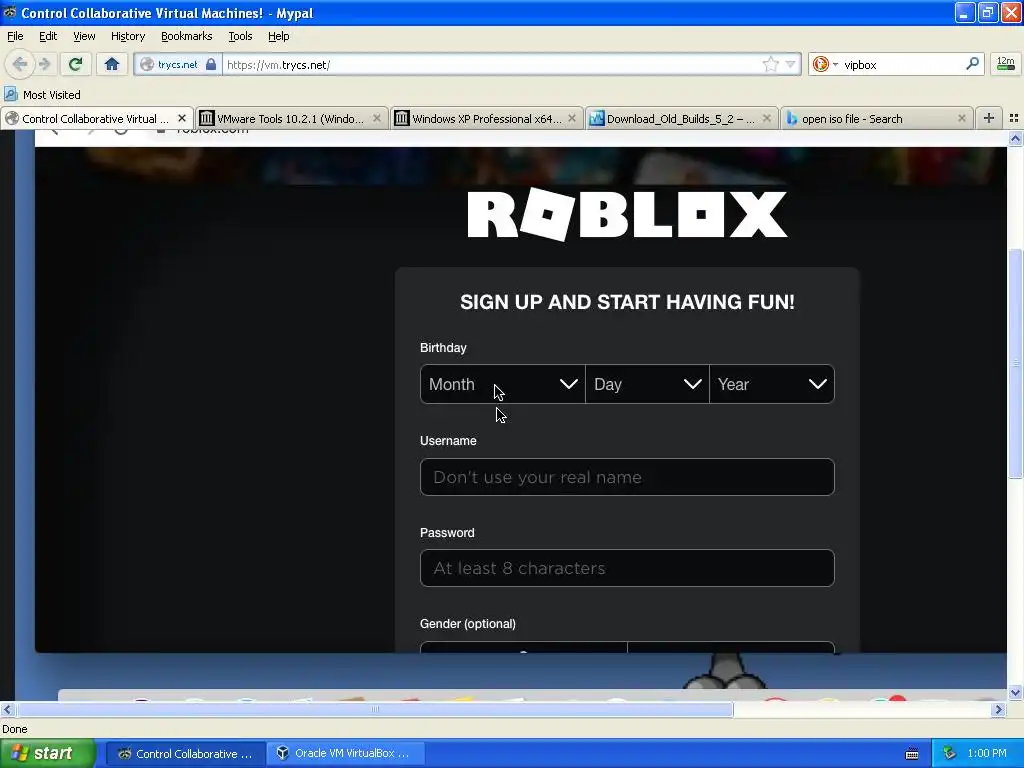Open the Help menu
1024x768 pixels.
click(278, 36)
